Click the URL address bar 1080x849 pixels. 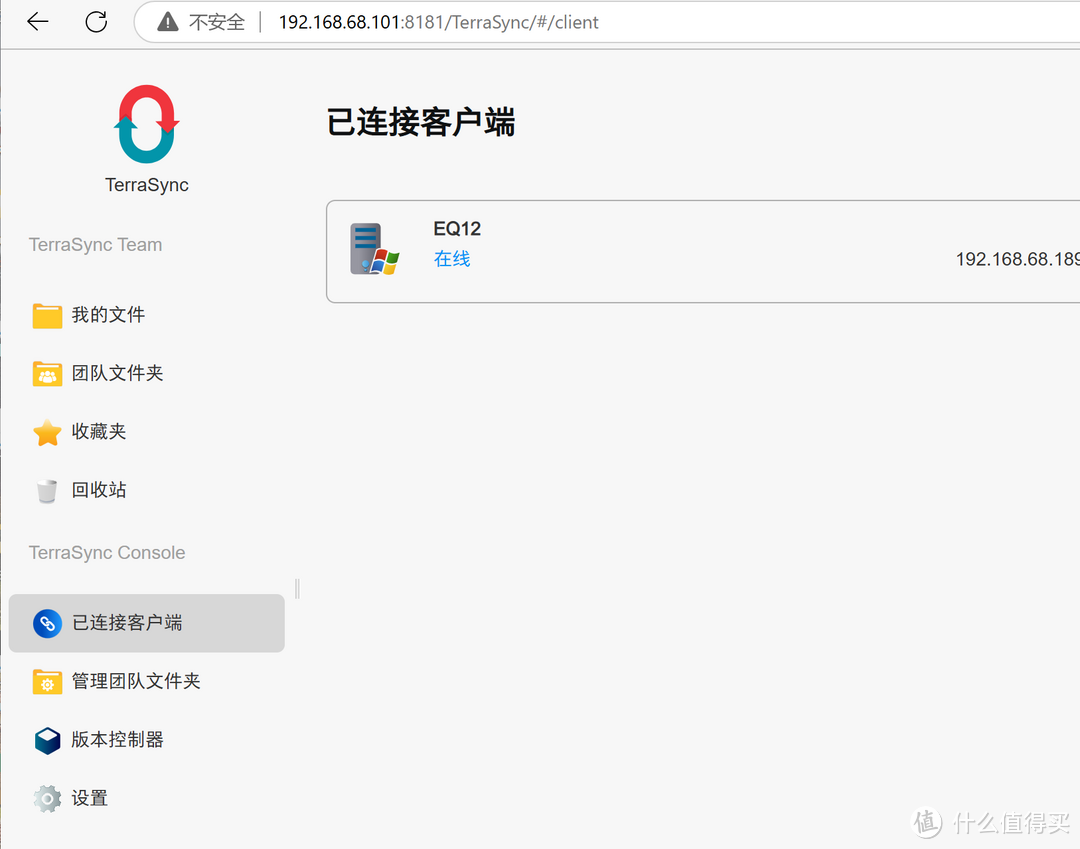tap(609, 22)
